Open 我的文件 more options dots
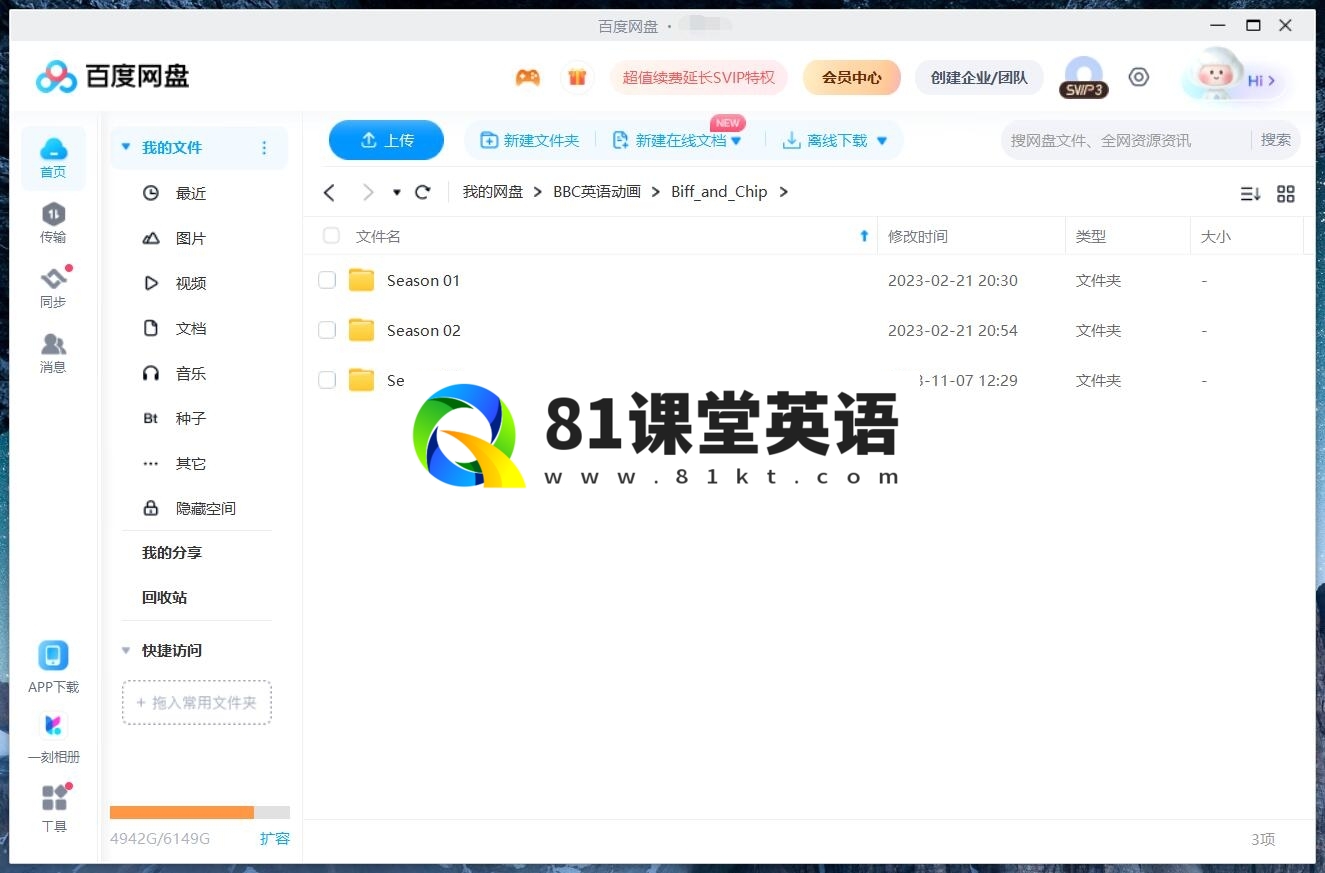This screenshot has width=1325, height=873. coord(264,148)
